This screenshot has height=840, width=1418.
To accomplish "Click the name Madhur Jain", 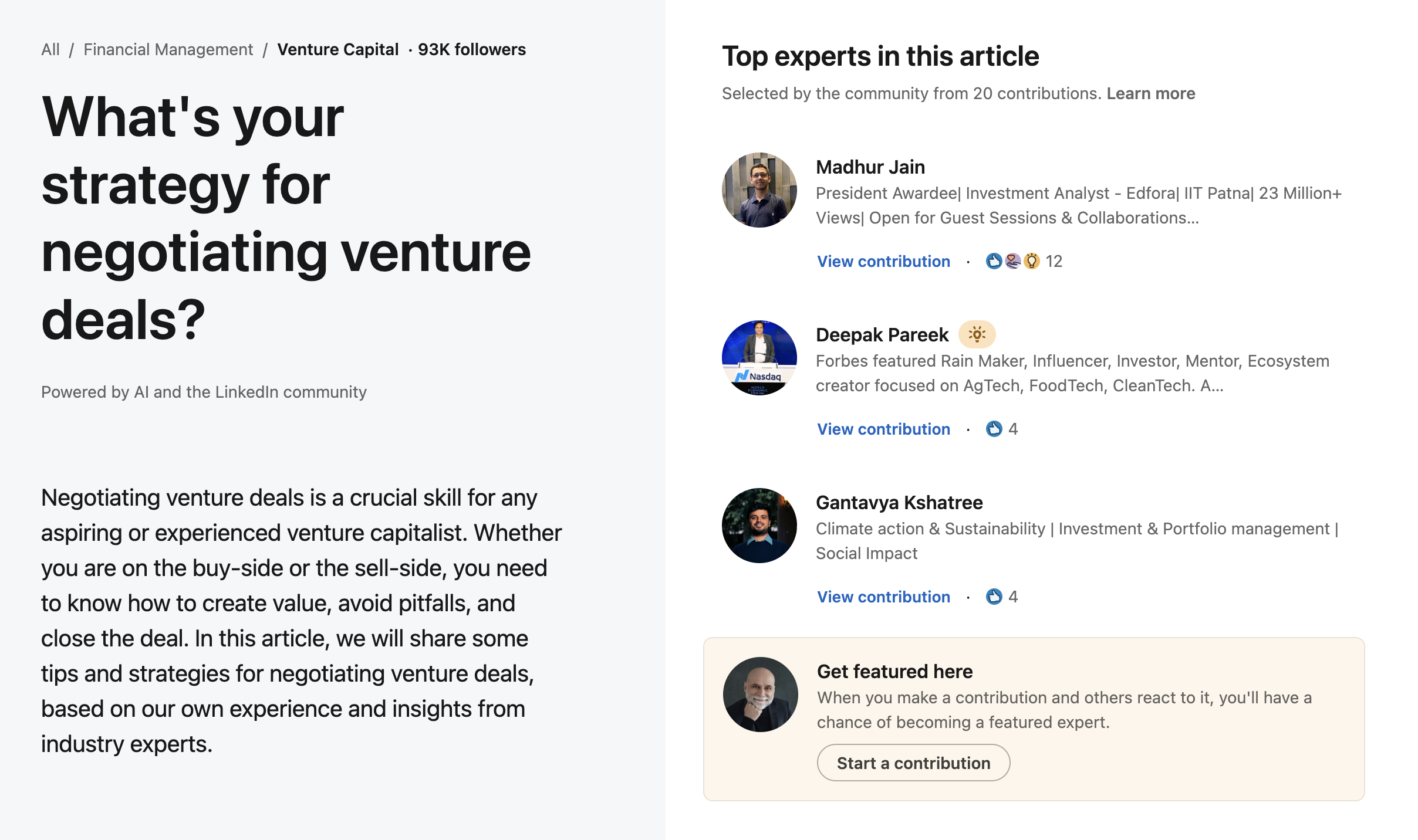I will pos(870,167).
